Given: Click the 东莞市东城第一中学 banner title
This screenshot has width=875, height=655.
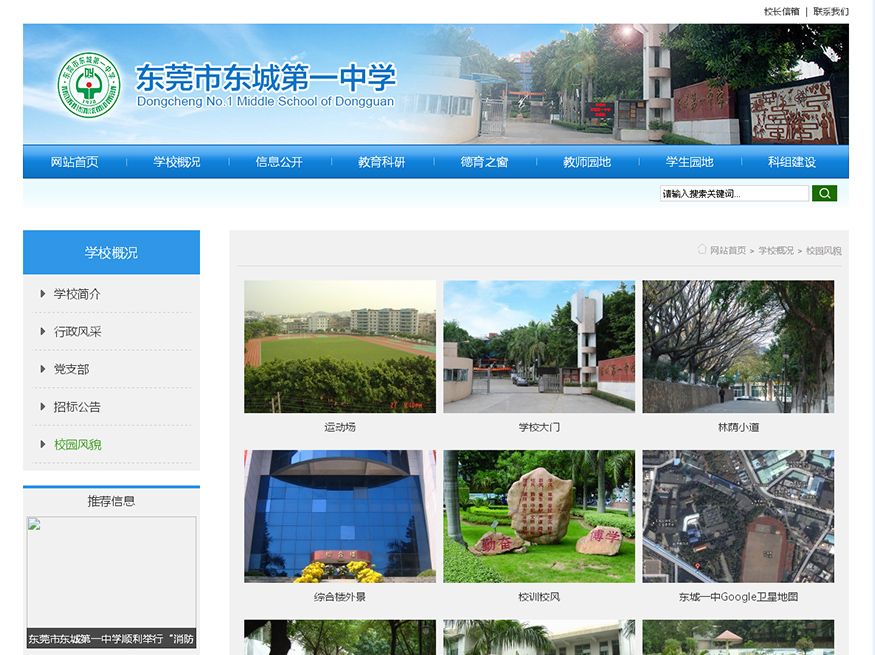Looking at the screenshot, I should 266,77.
